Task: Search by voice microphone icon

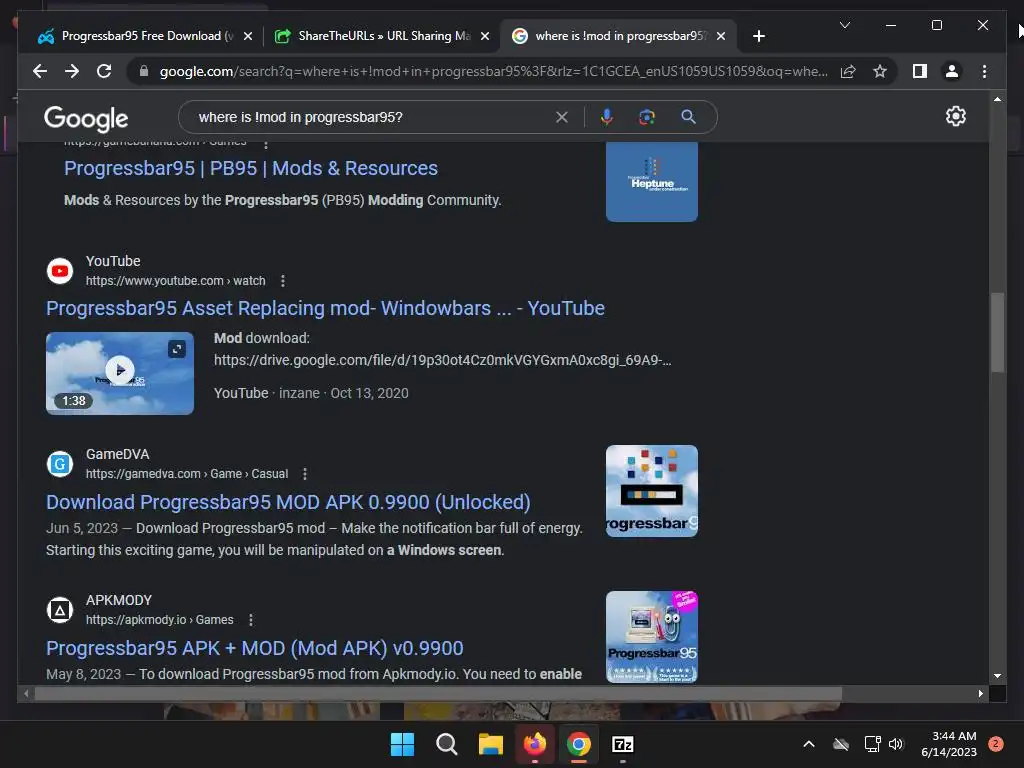Action: pos(607,117)
